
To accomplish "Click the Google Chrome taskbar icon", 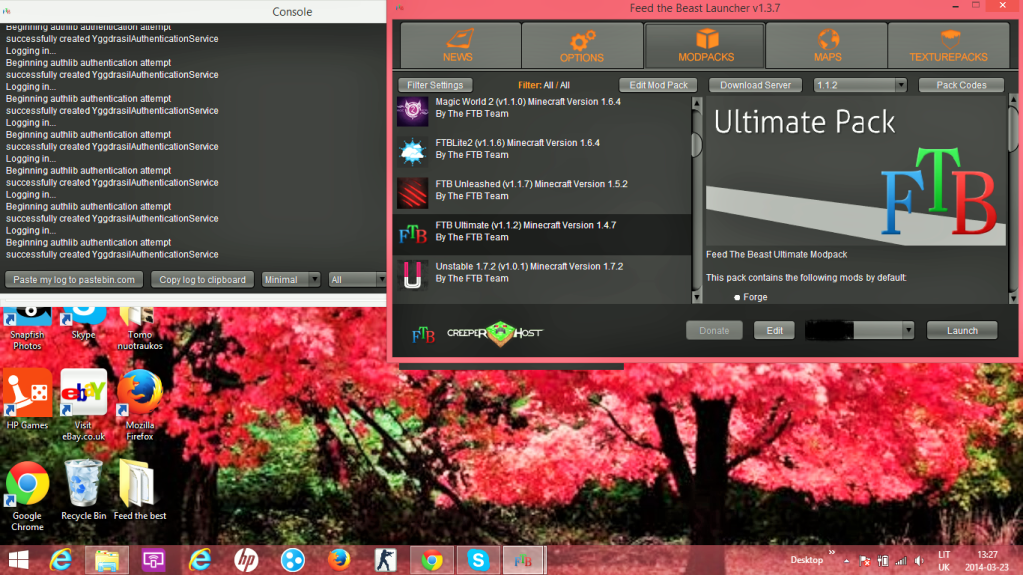I will (x=431, y=560).
